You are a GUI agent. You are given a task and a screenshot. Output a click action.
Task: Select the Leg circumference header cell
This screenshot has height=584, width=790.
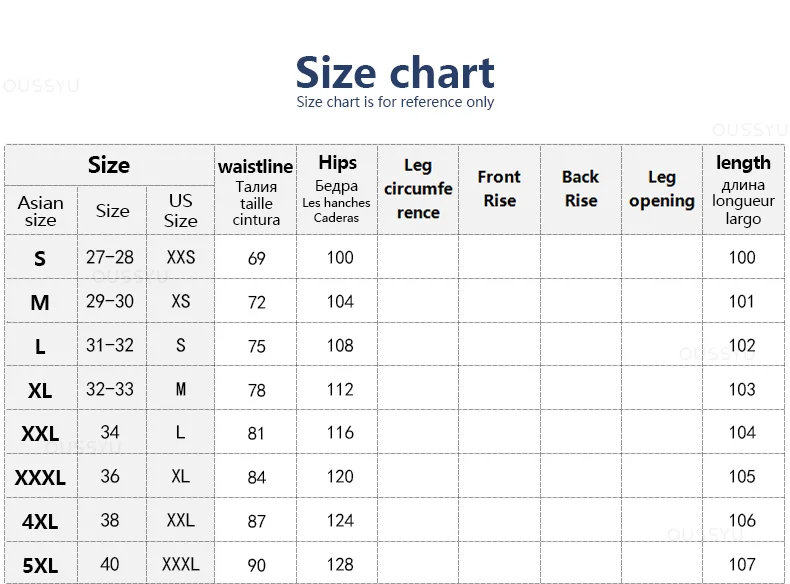[418, 190]
